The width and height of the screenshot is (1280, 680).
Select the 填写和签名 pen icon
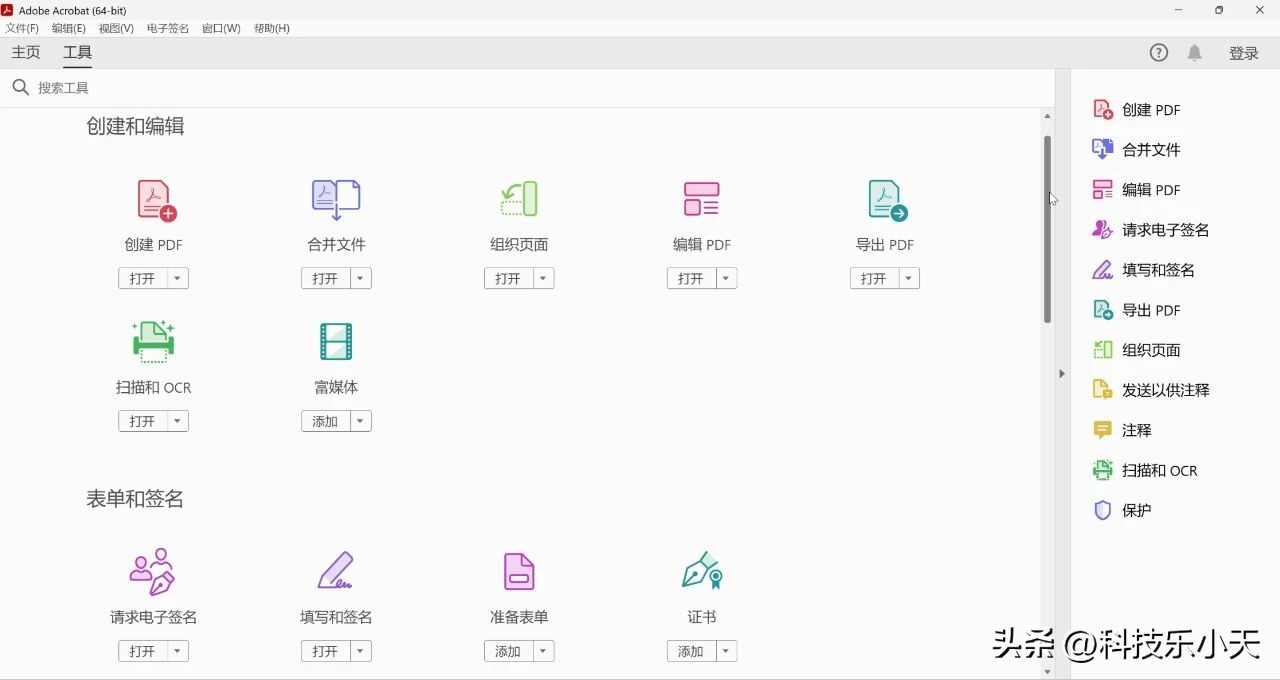[336, 571]
